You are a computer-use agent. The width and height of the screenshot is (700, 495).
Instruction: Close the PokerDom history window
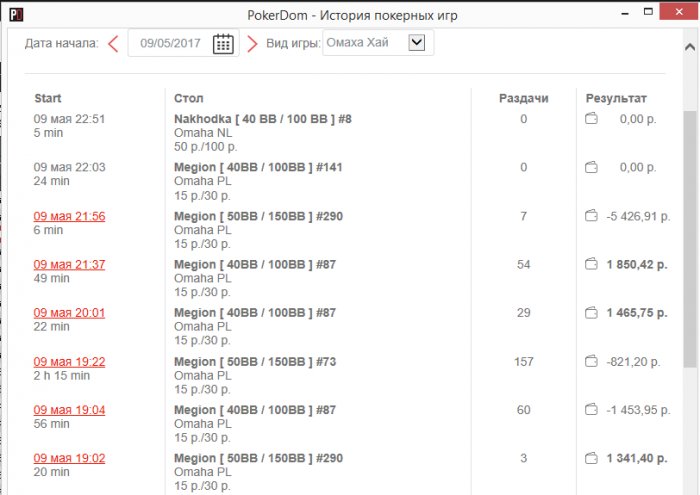tap(679, 12)
